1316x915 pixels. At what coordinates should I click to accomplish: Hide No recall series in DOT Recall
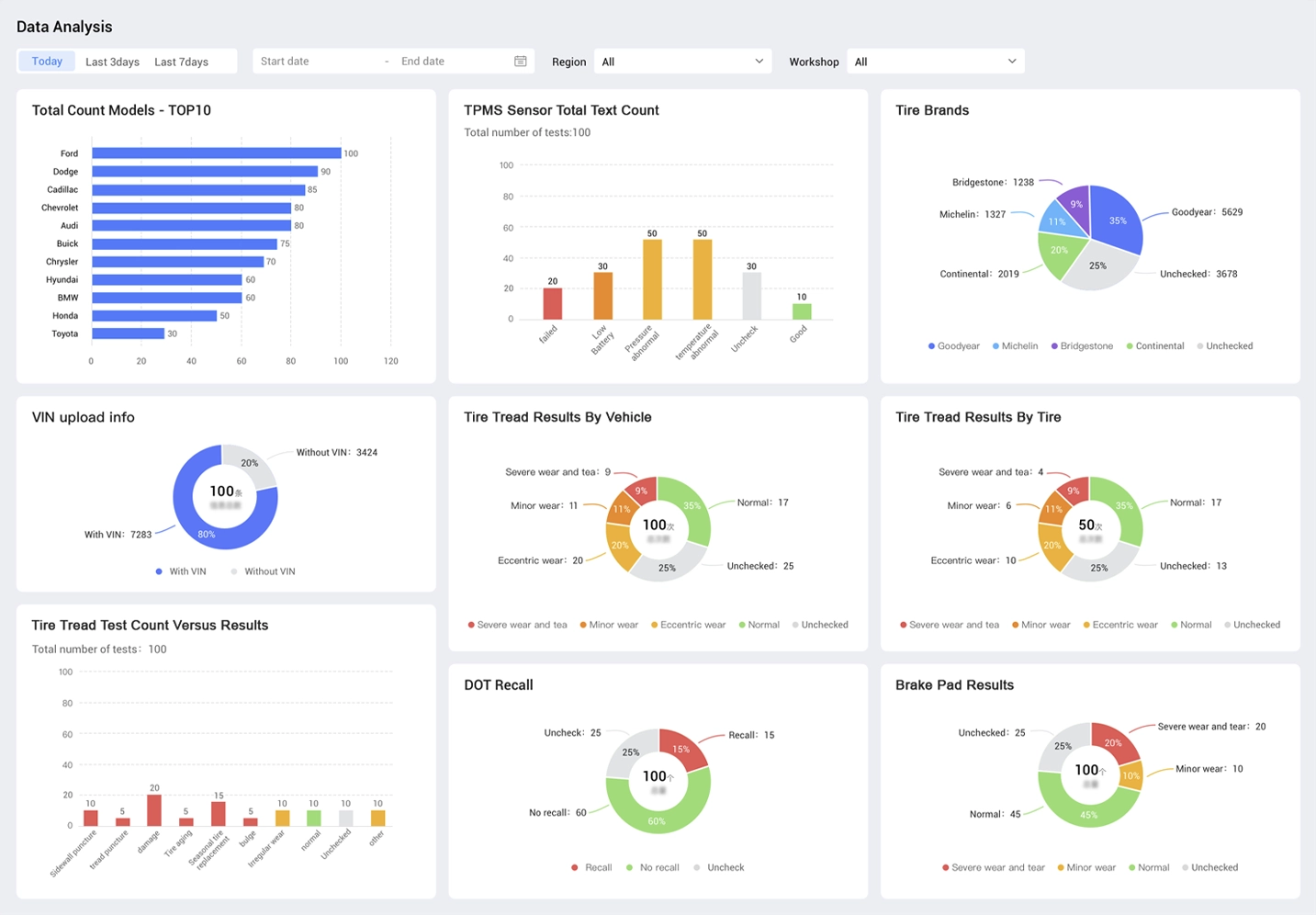tap(653, 867)
